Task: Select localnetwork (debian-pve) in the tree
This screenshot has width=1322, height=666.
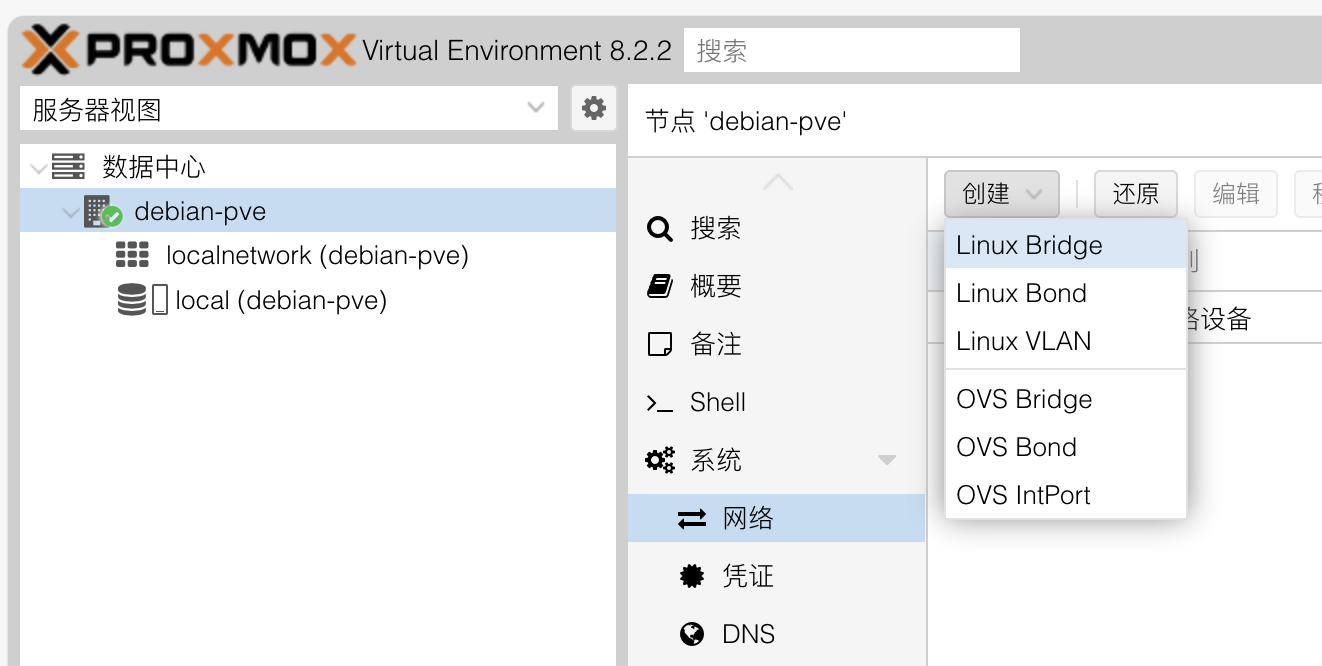Action: [318, 255]
